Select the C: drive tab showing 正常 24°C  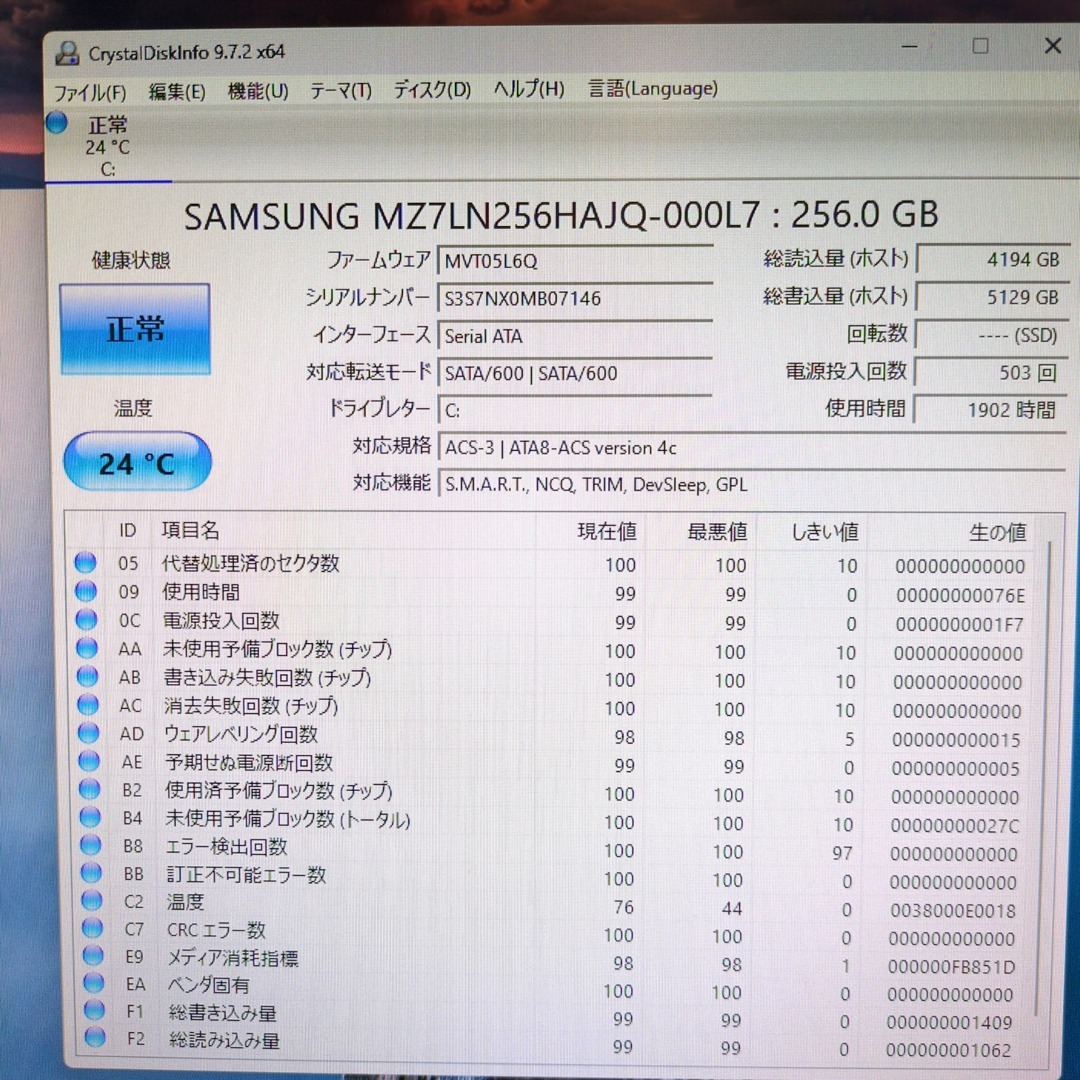(108, 145)
